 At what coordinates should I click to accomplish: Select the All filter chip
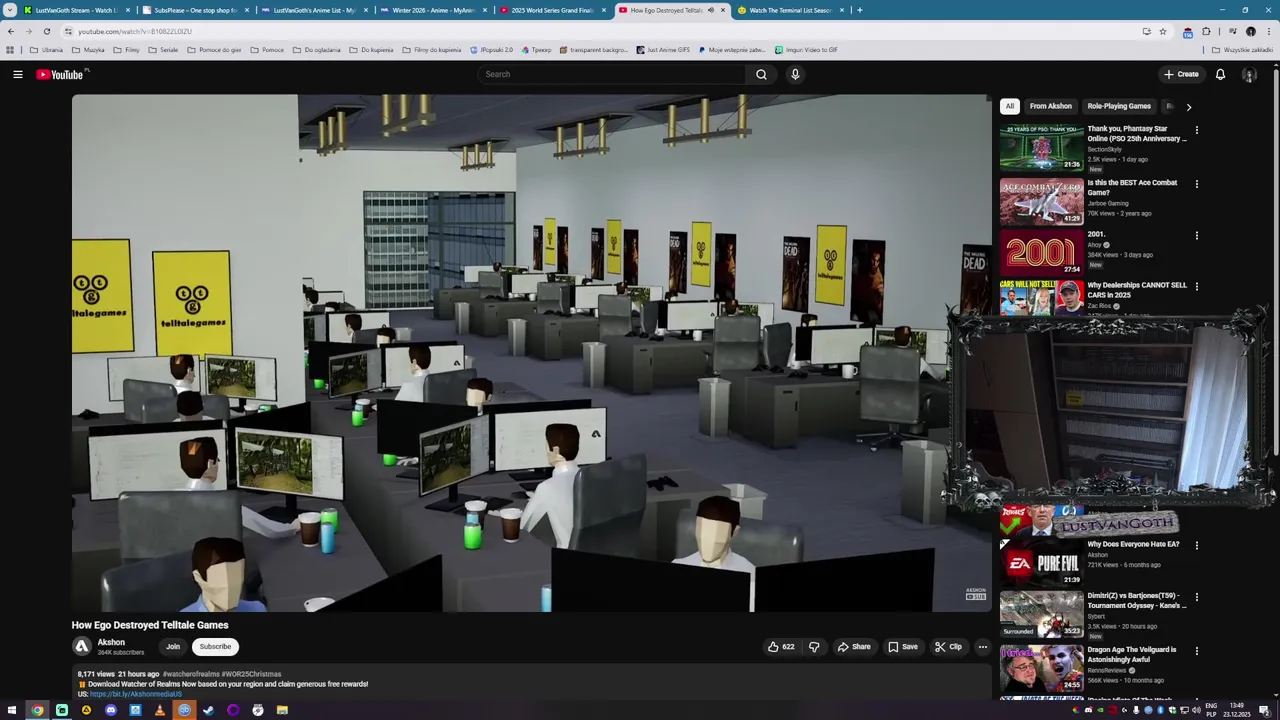pos(1010,106)
